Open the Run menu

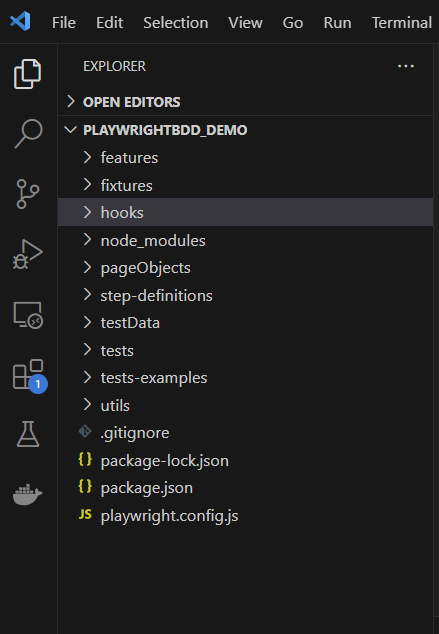click(337, 23)
